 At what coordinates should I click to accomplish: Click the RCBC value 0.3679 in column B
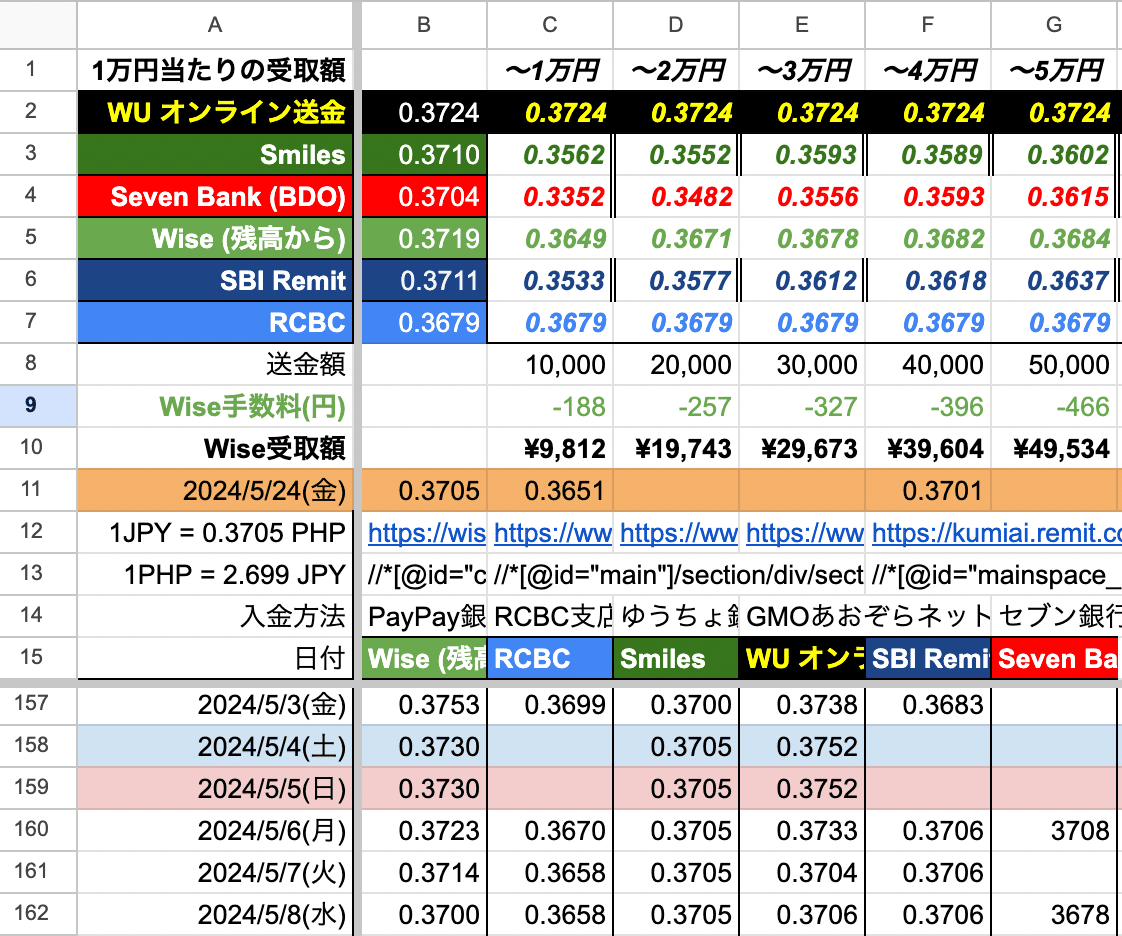(x=424, y=323)
